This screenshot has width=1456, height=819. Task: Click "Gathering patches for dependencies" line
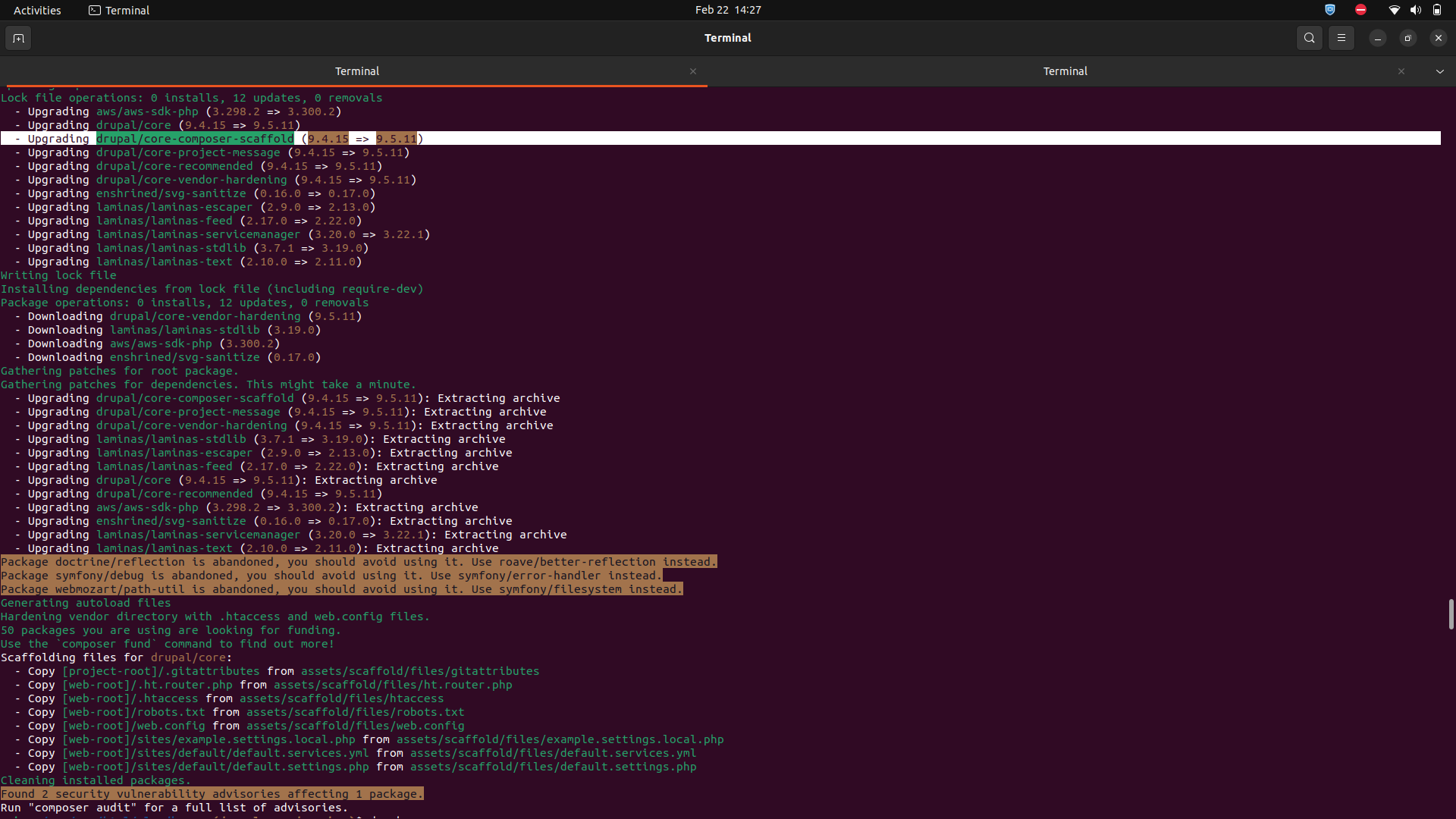[x=209, y=384]
